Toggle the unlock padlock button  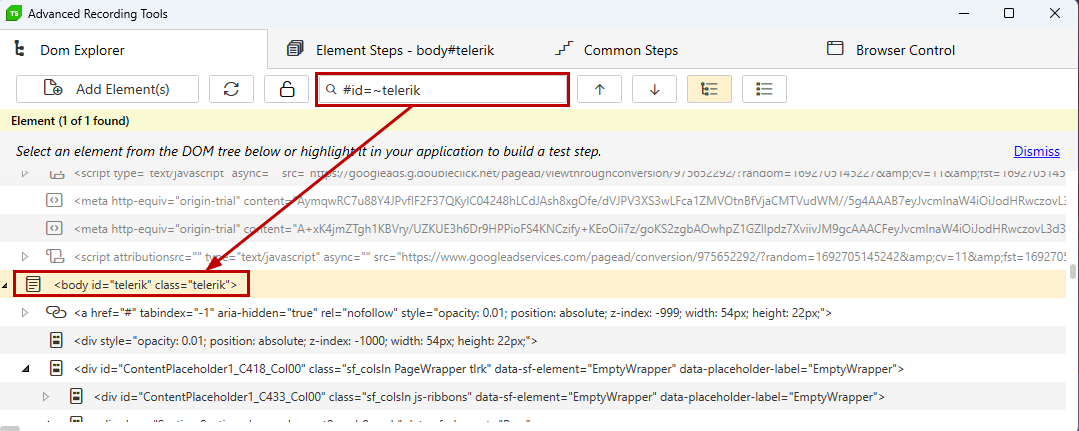[286, 90]
